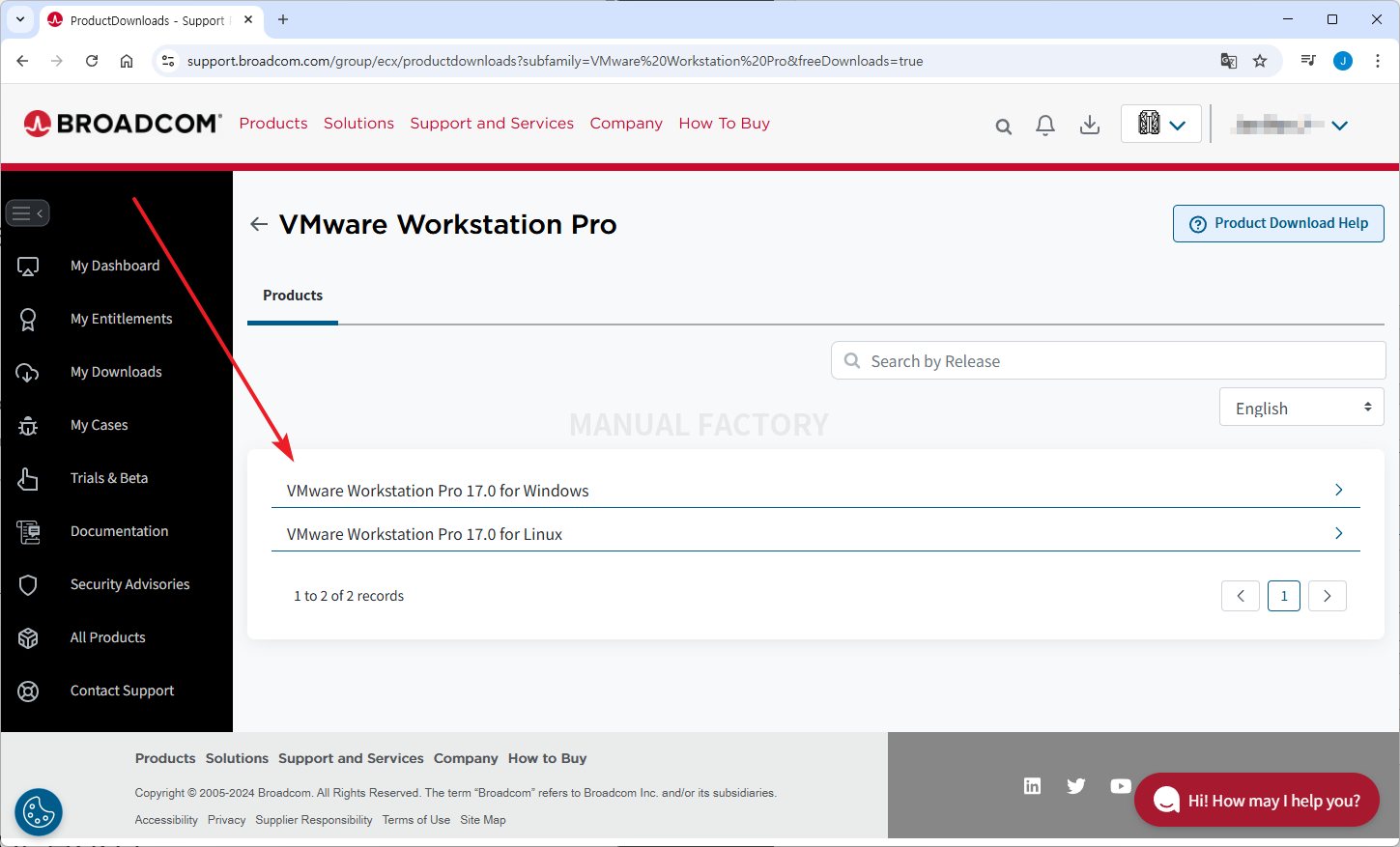Image resolution: width=1400 pixels, height=847 pixels.
Task: Open the site selector dropdown in header
Action: pyautogui.click(x=1161, y=124)
